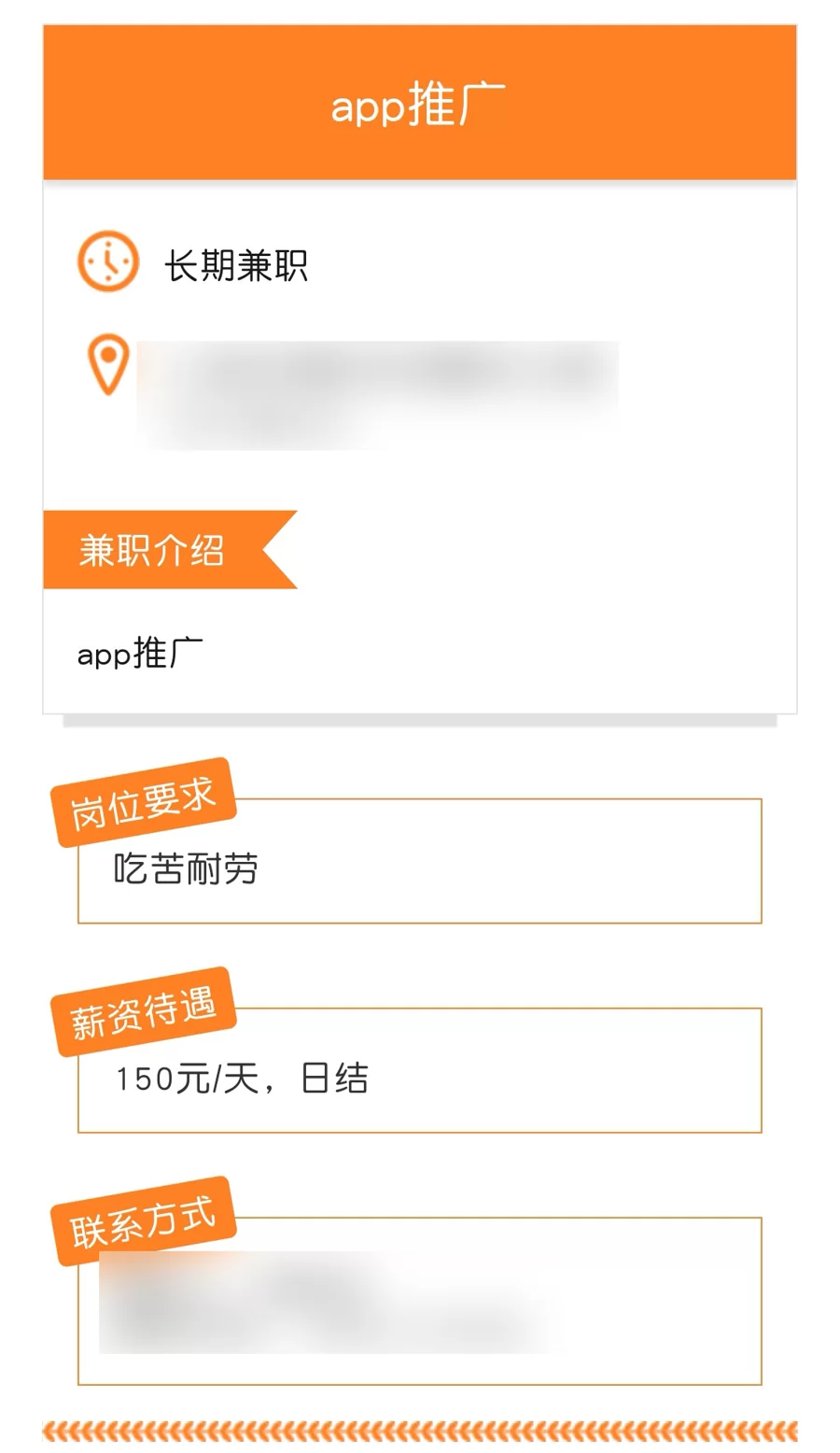Select the "日结" payment term text
840x1453 pixels.
(334, 1079)
